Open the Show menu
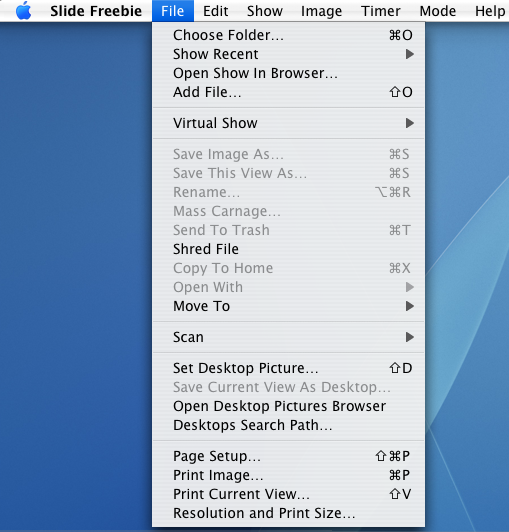Image resolution: width=509 pixels, height=532 pixels. point(265,11)
